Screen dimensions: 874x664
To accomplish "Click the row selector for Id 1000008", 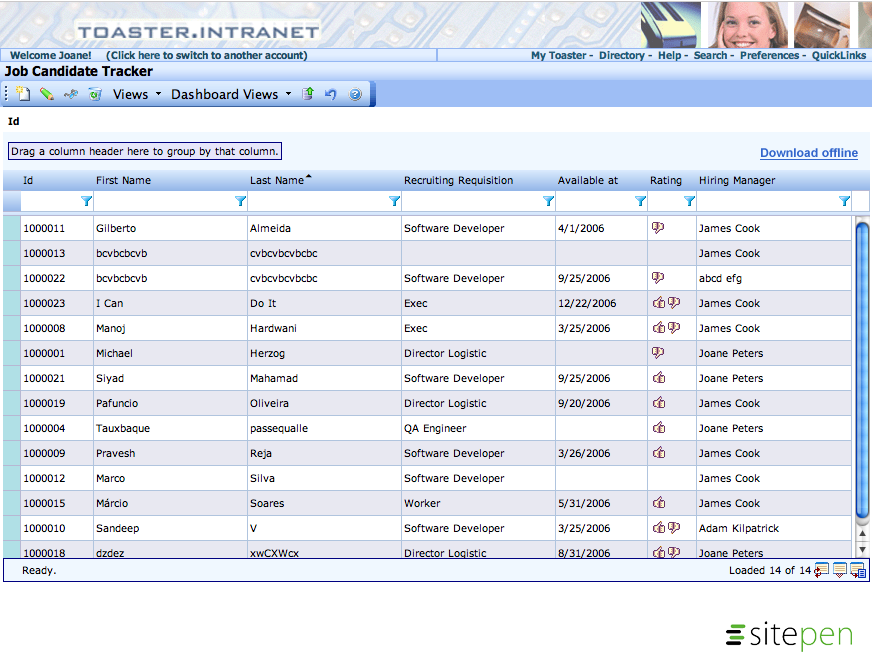I will pyautogui.click(x=12, y=328).
